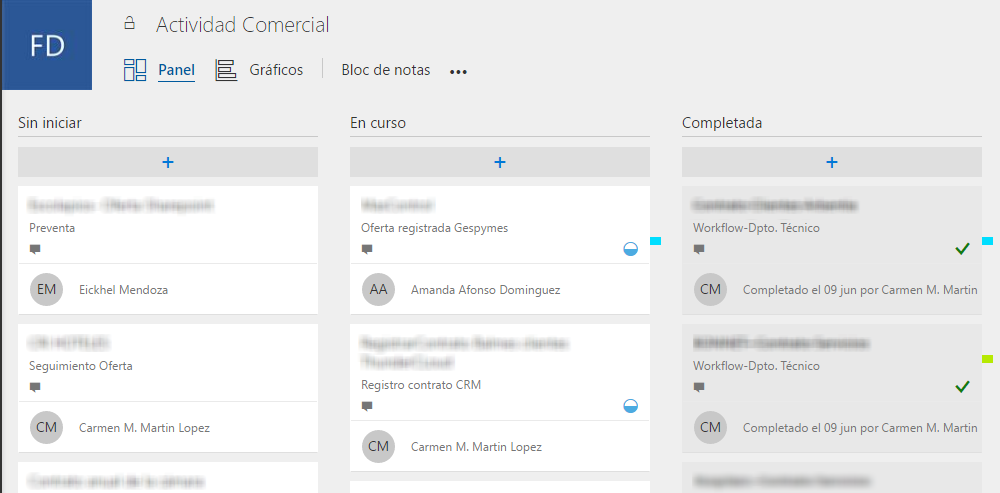This screenshot has height=493, width=1000.
Task: Click the Gráficos chart icon
Action: click(226, 70)
